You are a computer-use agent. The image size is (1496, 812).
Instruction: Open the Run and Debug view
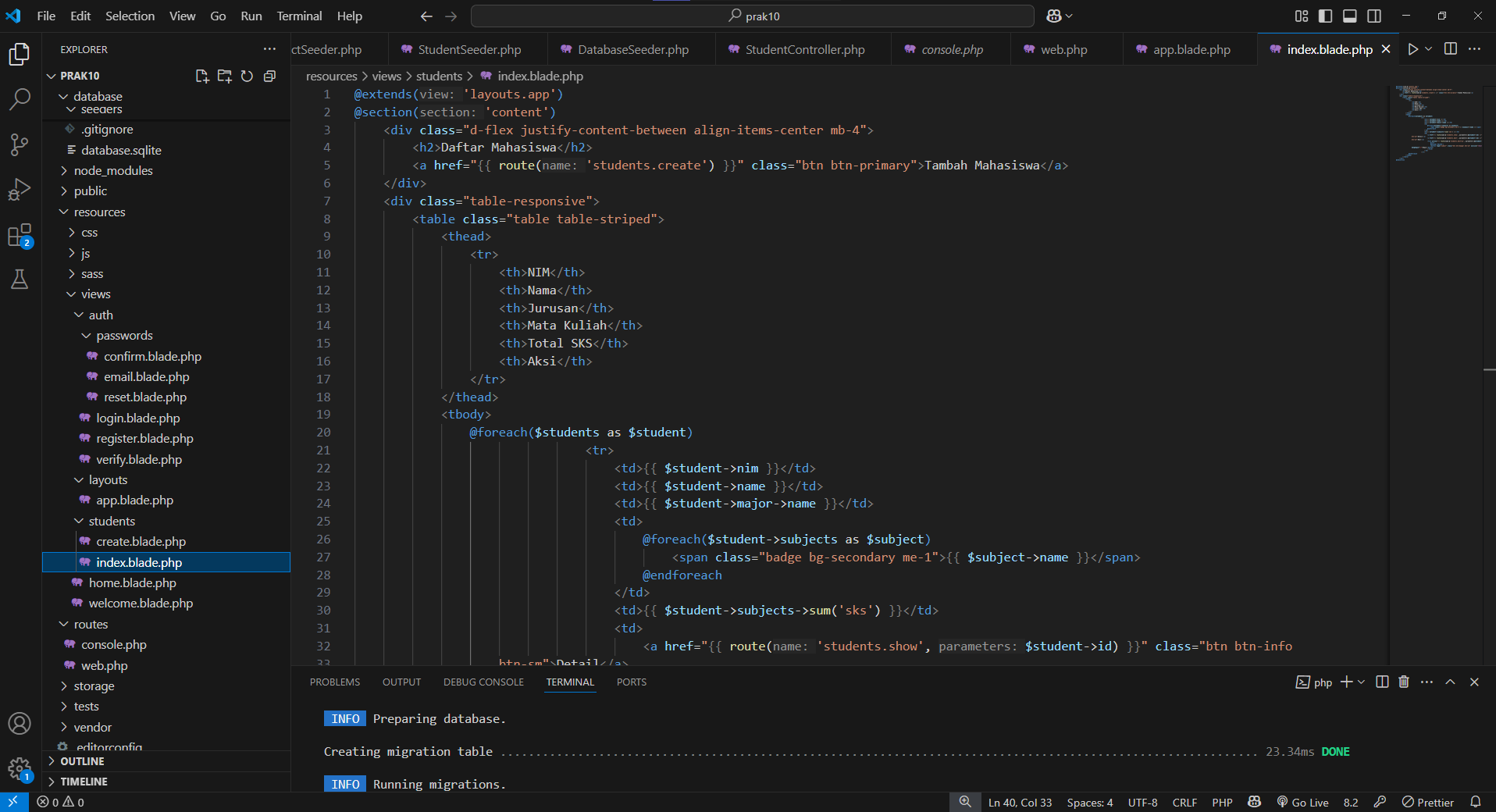19,189
